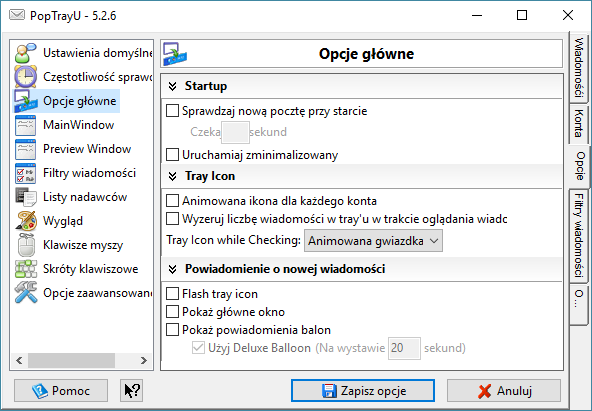Open the Animowana gwiazdka dropdown

tap(373, 241)
